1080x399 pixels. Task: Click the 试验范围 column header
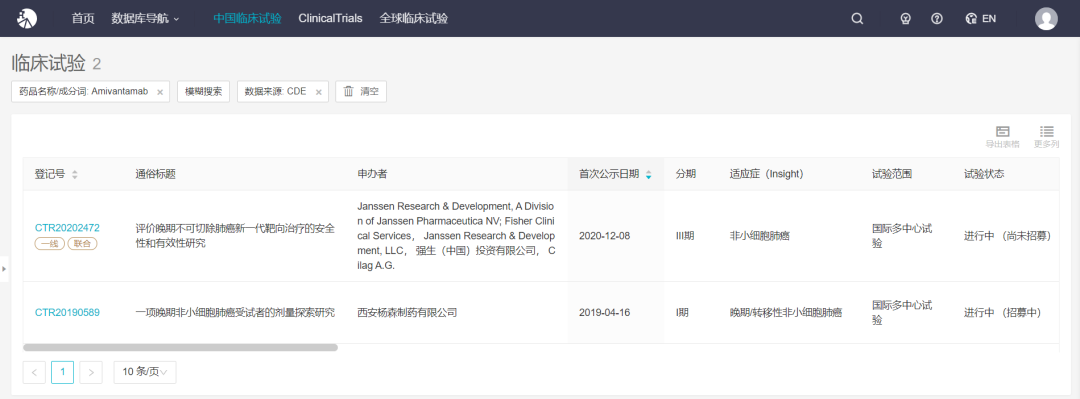point(892,174)
